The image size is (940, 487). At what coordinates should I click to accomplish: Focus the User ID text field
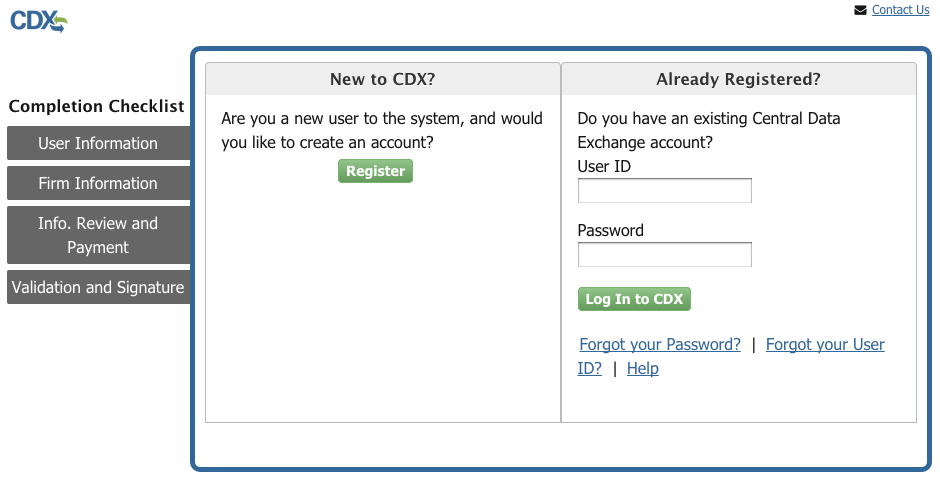pos(664,191)
